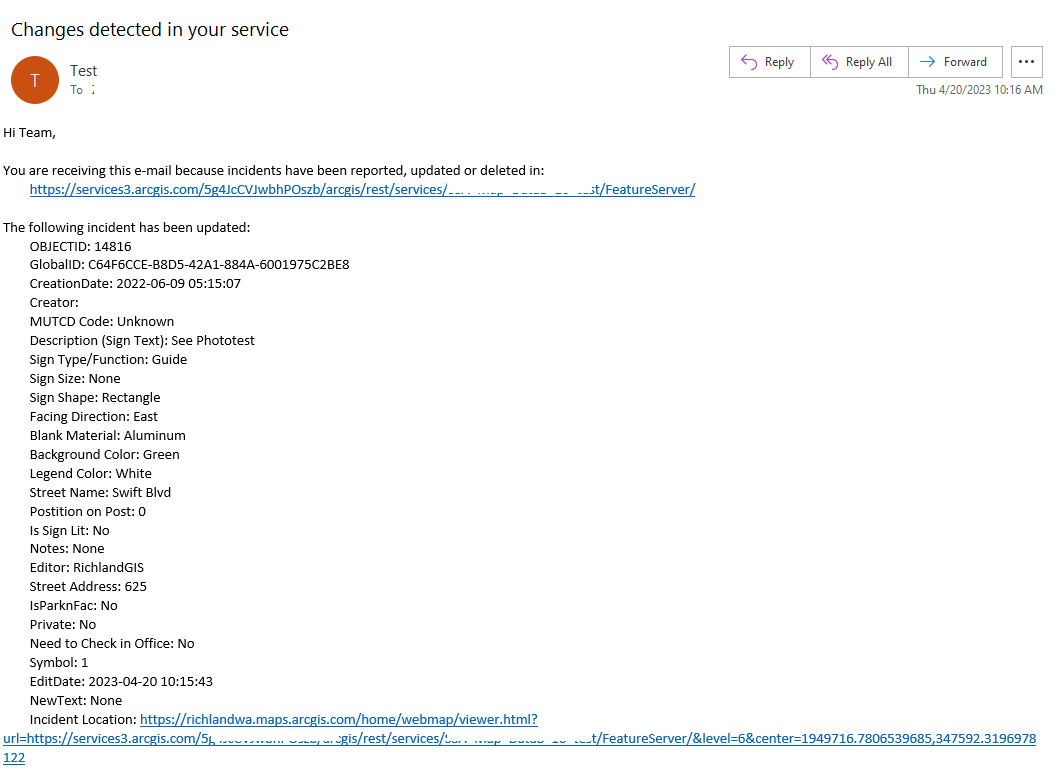
Task: Open the richlandwa.maps.arcgis.com Incident Location link
Action: point(338,720)
